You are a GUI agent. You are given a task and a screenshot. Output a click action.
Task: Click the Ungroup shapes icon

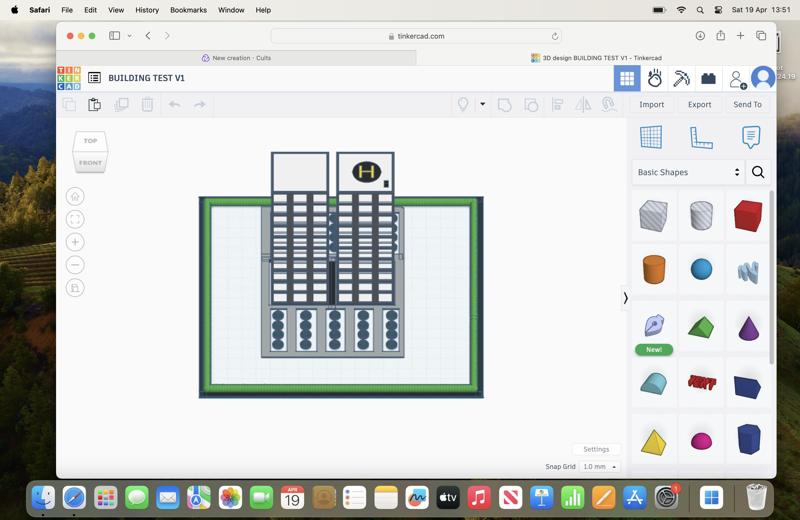pyautogui.click(x=531, y=105)
